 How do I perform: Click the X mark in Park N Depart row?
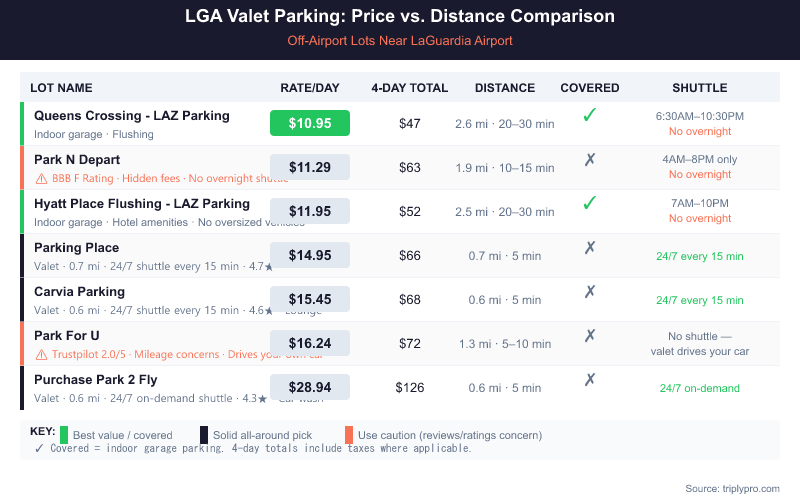590,159
